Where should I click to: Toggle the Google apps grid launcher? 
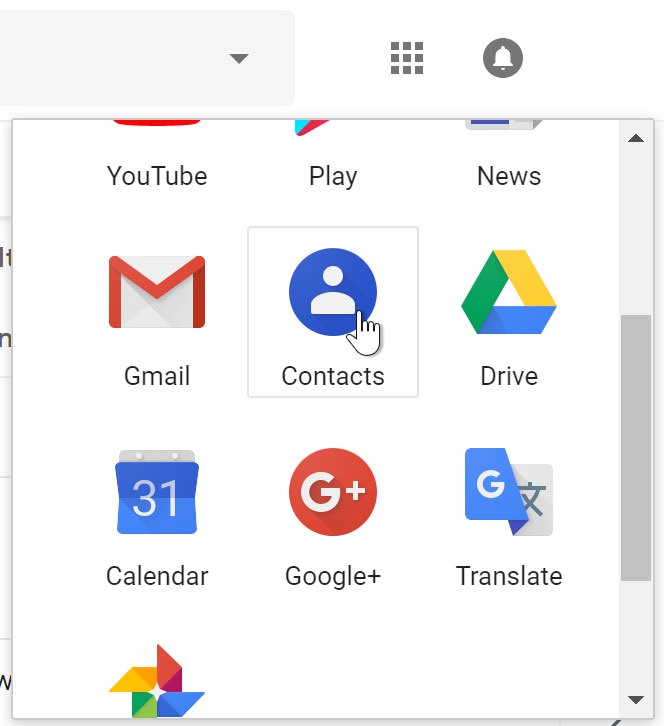[407, 59]
